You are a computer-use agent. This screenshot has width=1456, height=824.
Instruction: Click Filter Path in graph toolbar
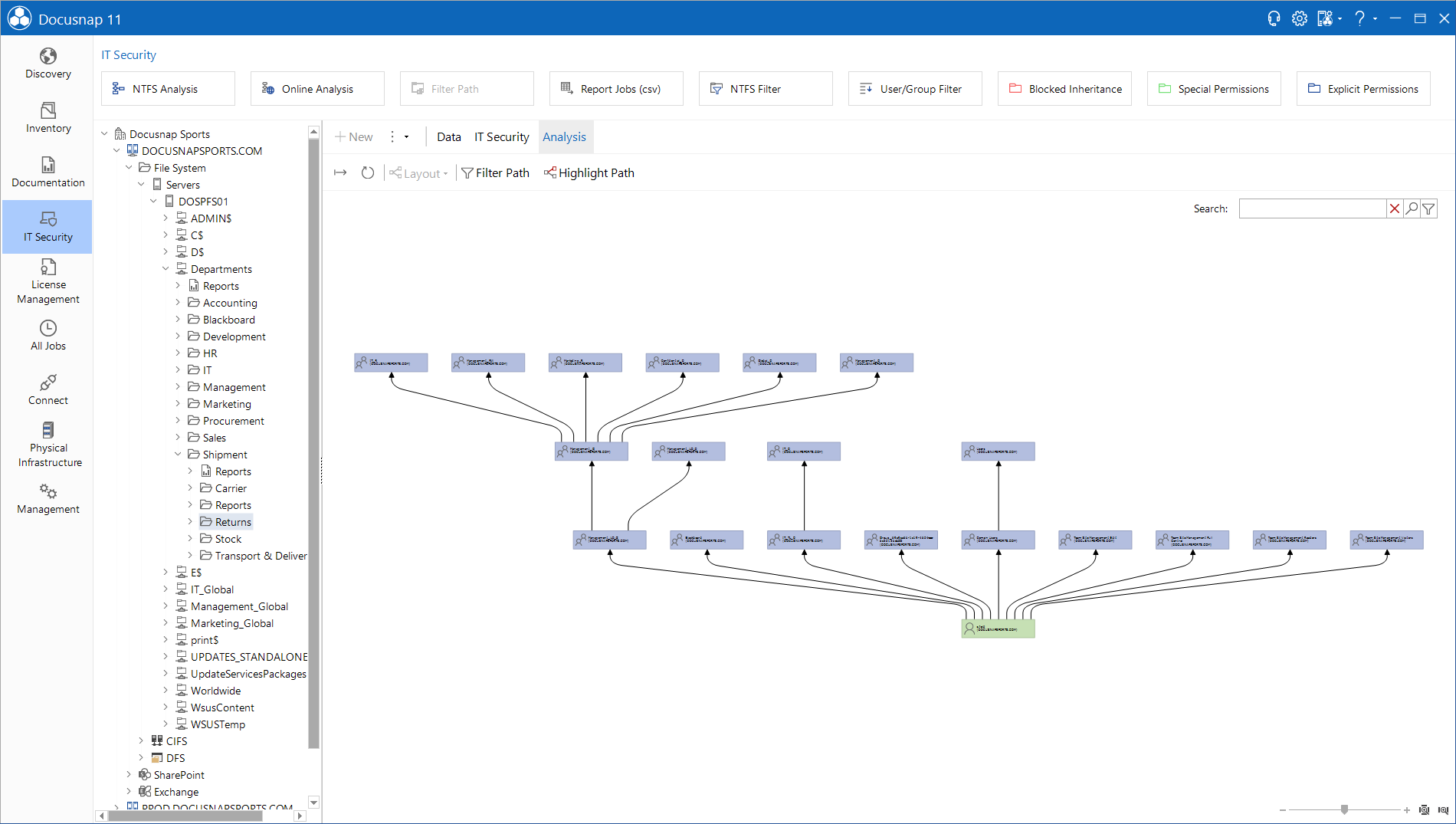(x=495, y=173)
